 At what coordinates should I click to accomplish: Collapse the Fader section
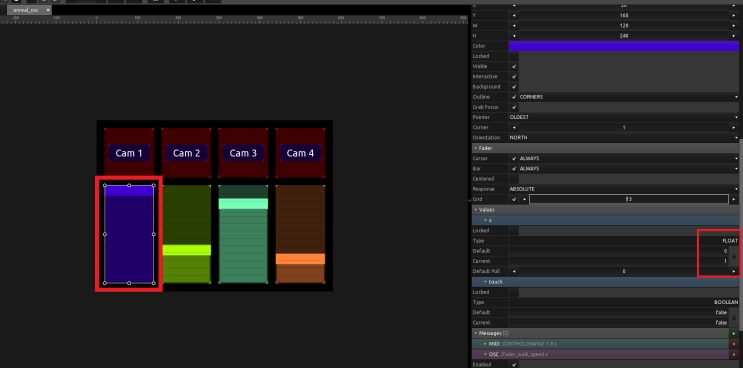point(475,148)
